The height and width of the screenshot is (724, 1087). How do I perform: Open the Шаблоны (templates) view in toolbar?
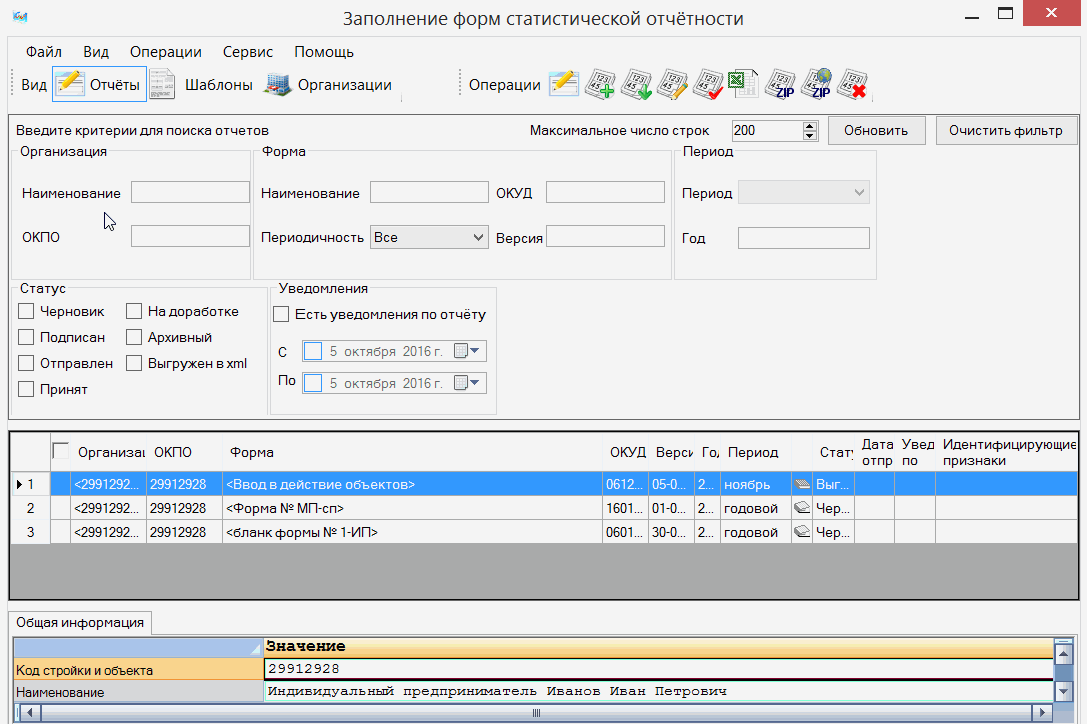tap(201, 85)
